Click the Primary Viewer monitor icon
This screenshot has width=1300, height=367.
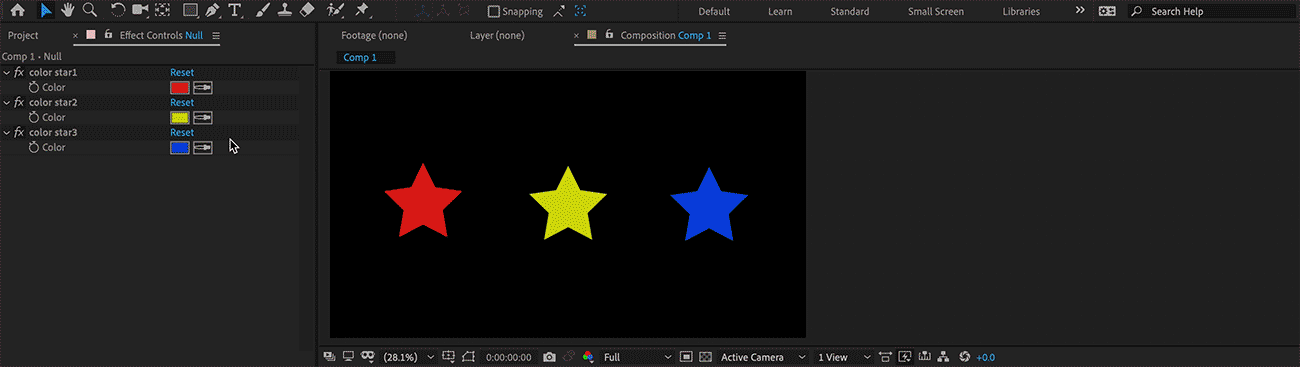(347, 357)
